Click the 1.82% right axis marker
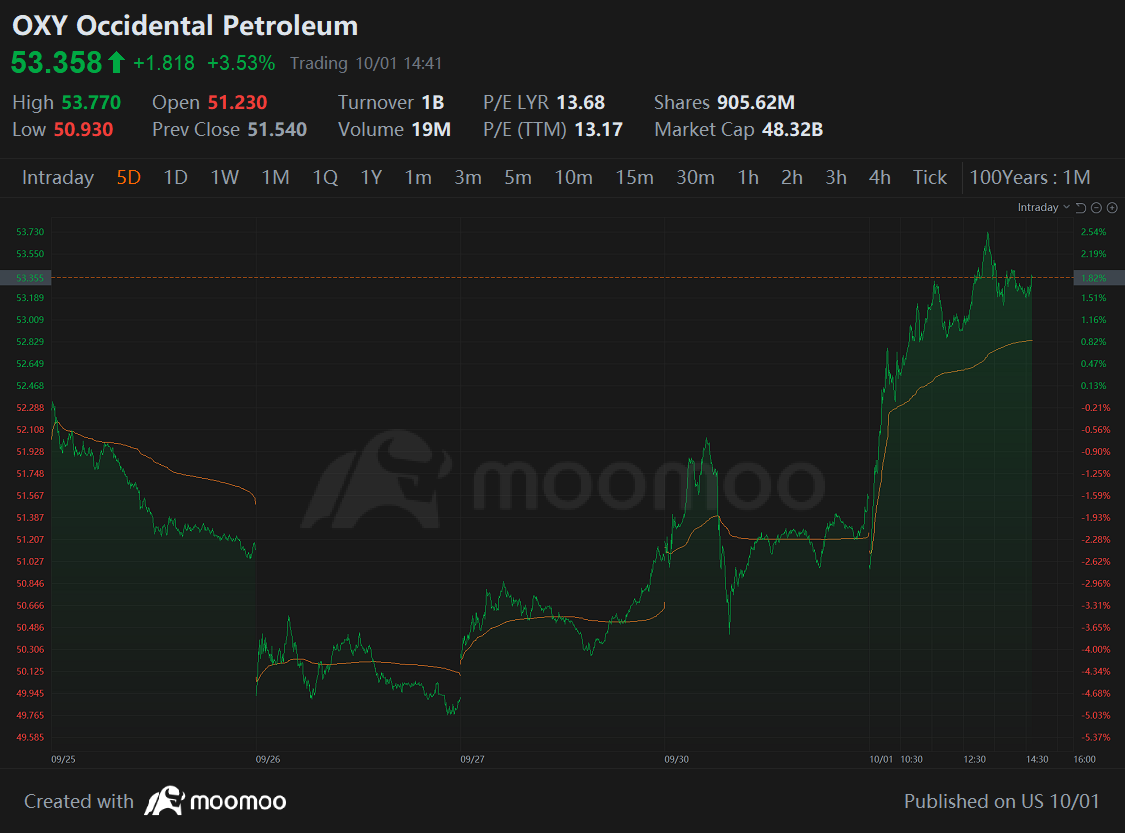The width and height of the screenshot is (1125, 833). point(1098,278)
